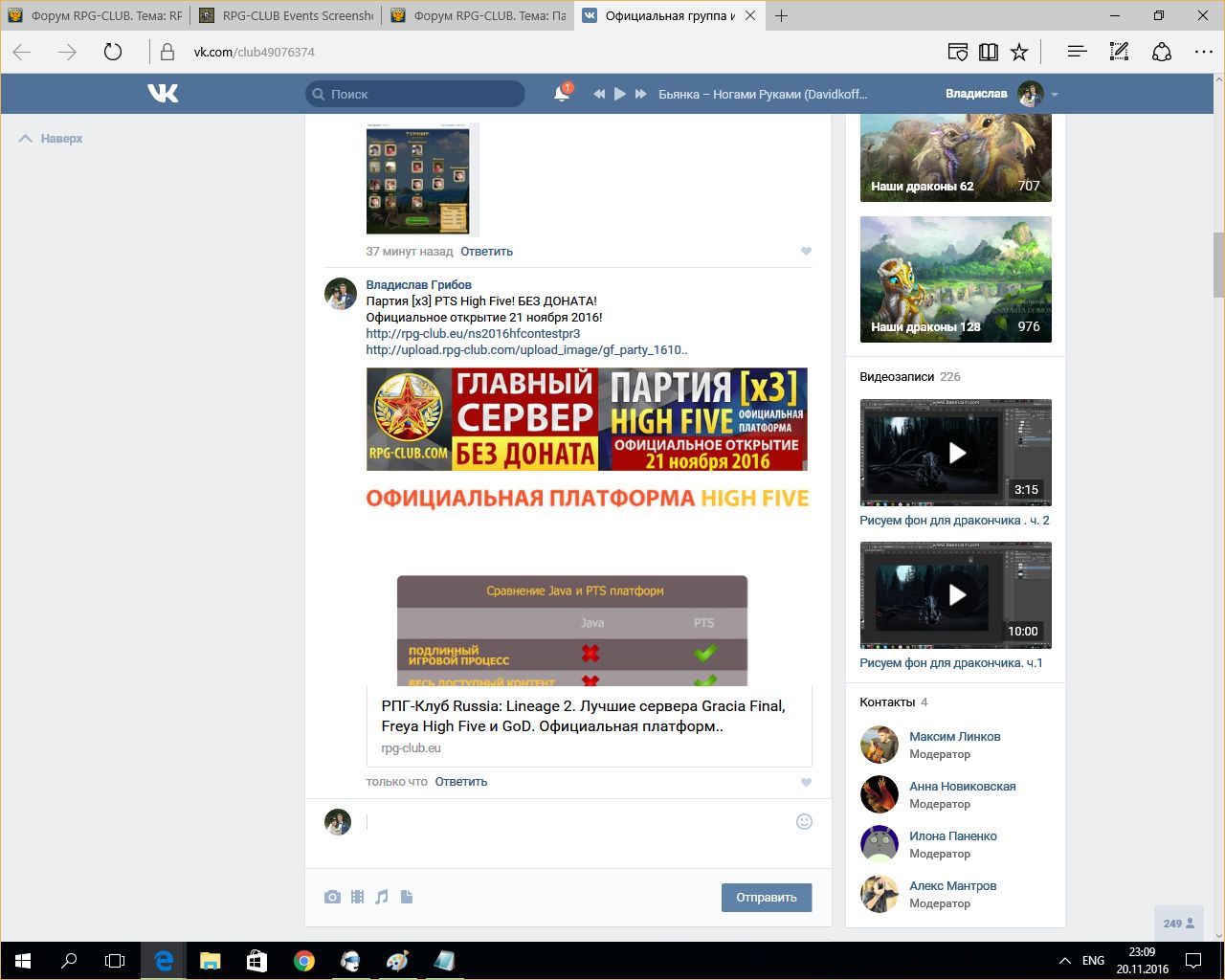Open Илона Паненко contact
The height and width of the screenshot is (980, 1225).
(x=952, y=836)
